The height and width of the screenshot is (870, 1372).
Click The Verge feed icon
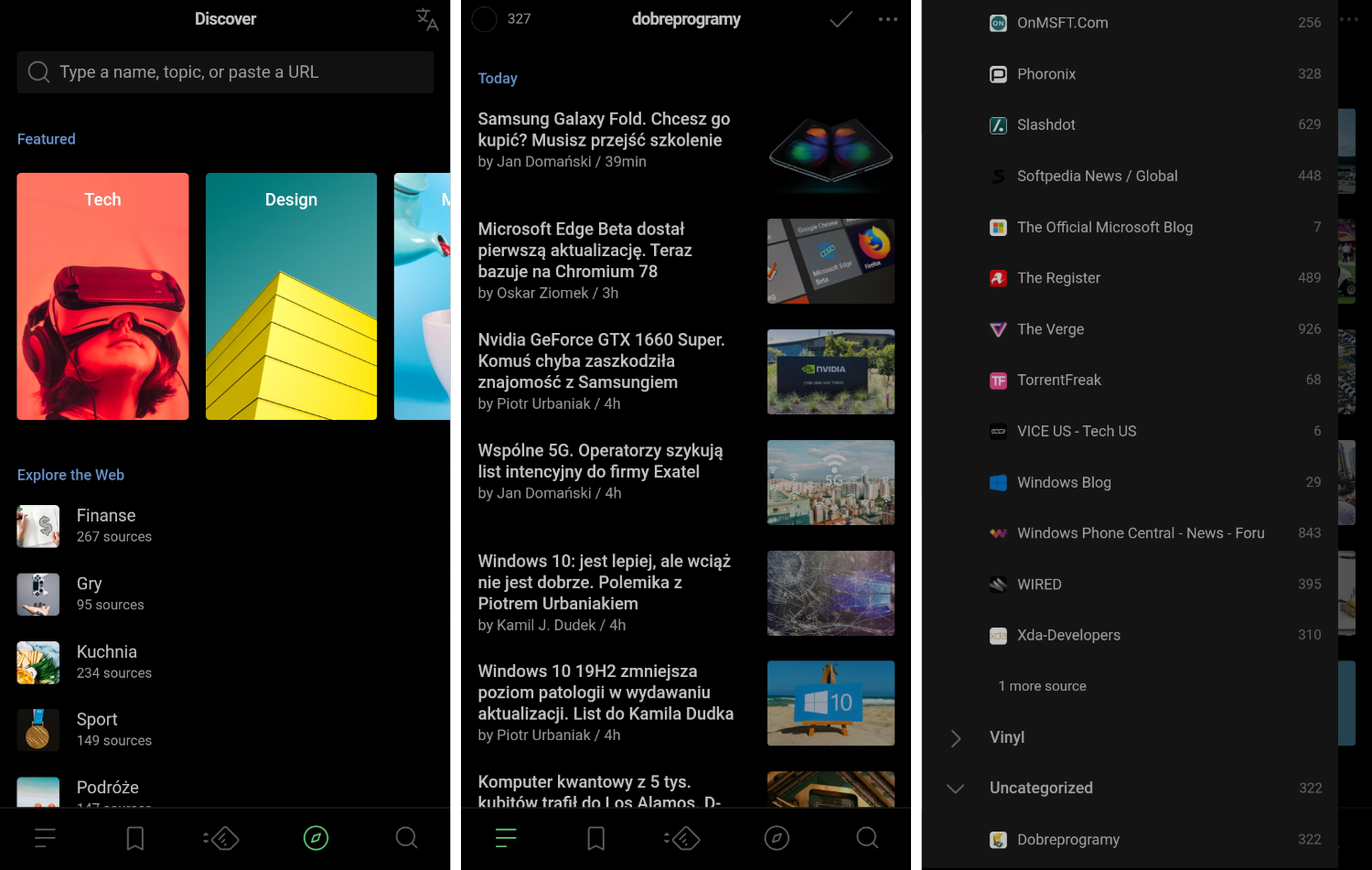tap(998, 329)
